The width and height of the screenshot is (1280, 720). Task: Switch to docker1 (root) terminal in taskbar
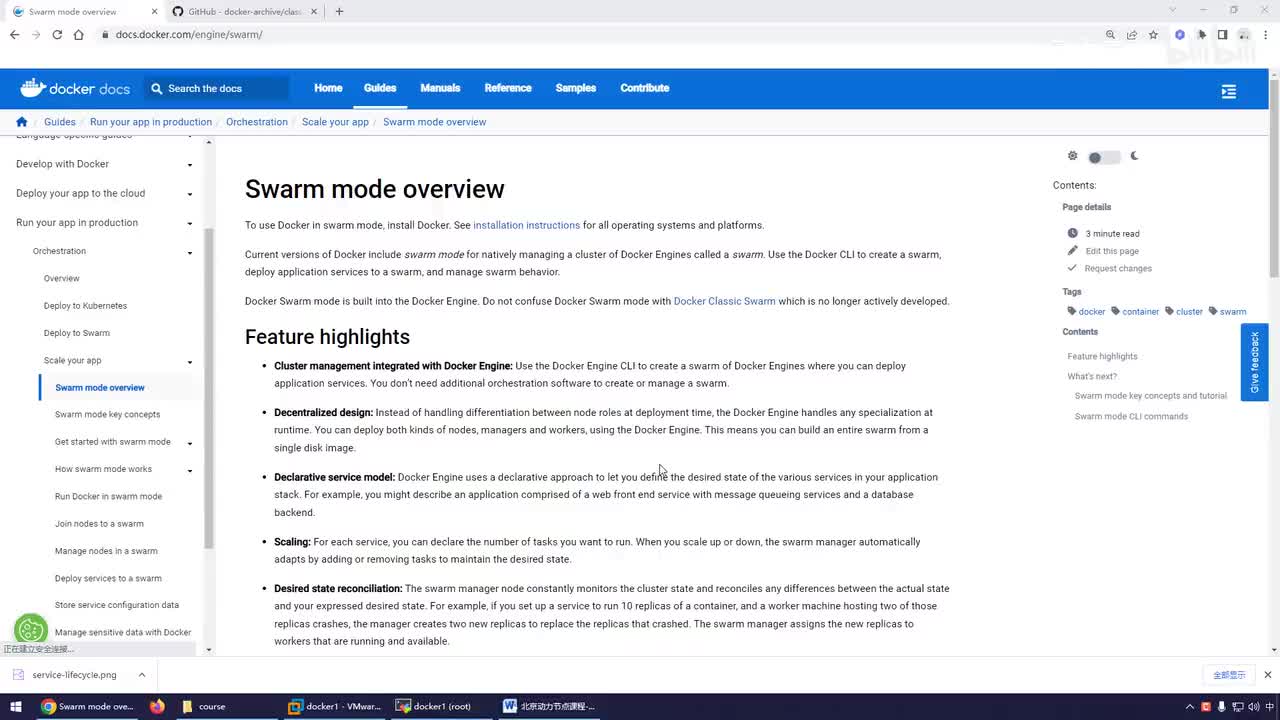pyautogui.click(x=434, y=707)
